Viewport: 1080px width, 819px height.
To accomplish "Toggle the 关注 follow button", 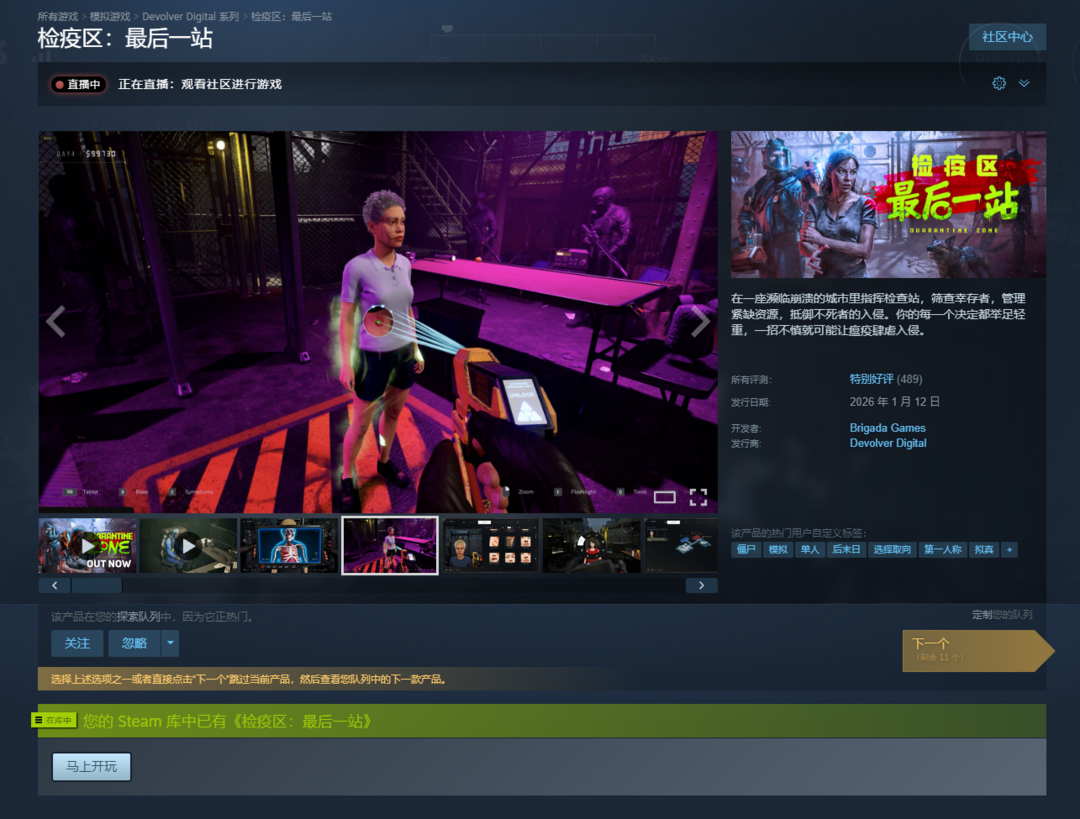I will 77,643.
